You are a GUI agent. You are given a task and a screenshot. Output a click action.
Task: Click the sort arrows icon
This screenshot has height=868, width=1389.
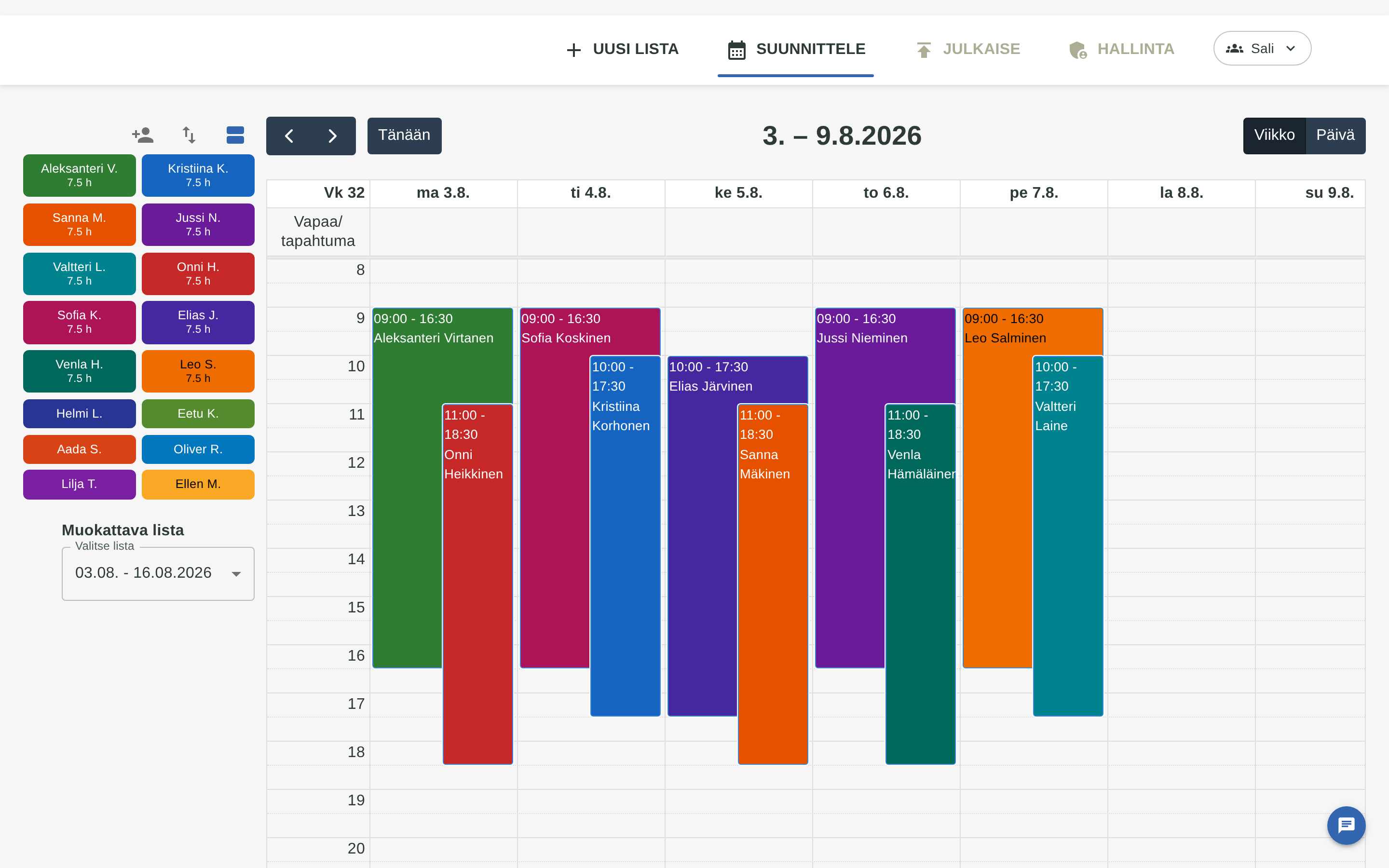(189, 136)
